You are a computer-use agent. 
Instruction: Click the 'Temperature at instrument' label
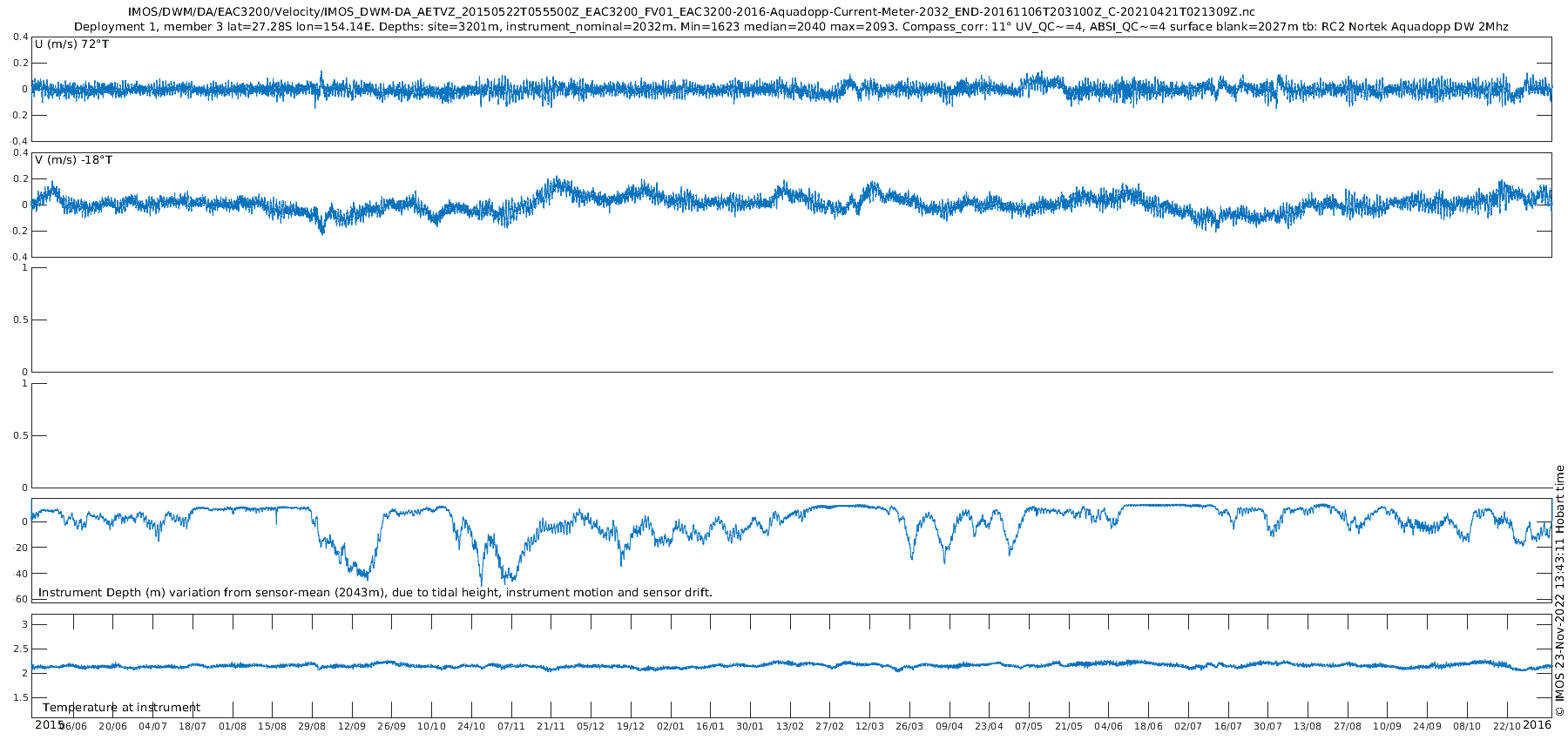pyautogui.click(x=121, y=708)
